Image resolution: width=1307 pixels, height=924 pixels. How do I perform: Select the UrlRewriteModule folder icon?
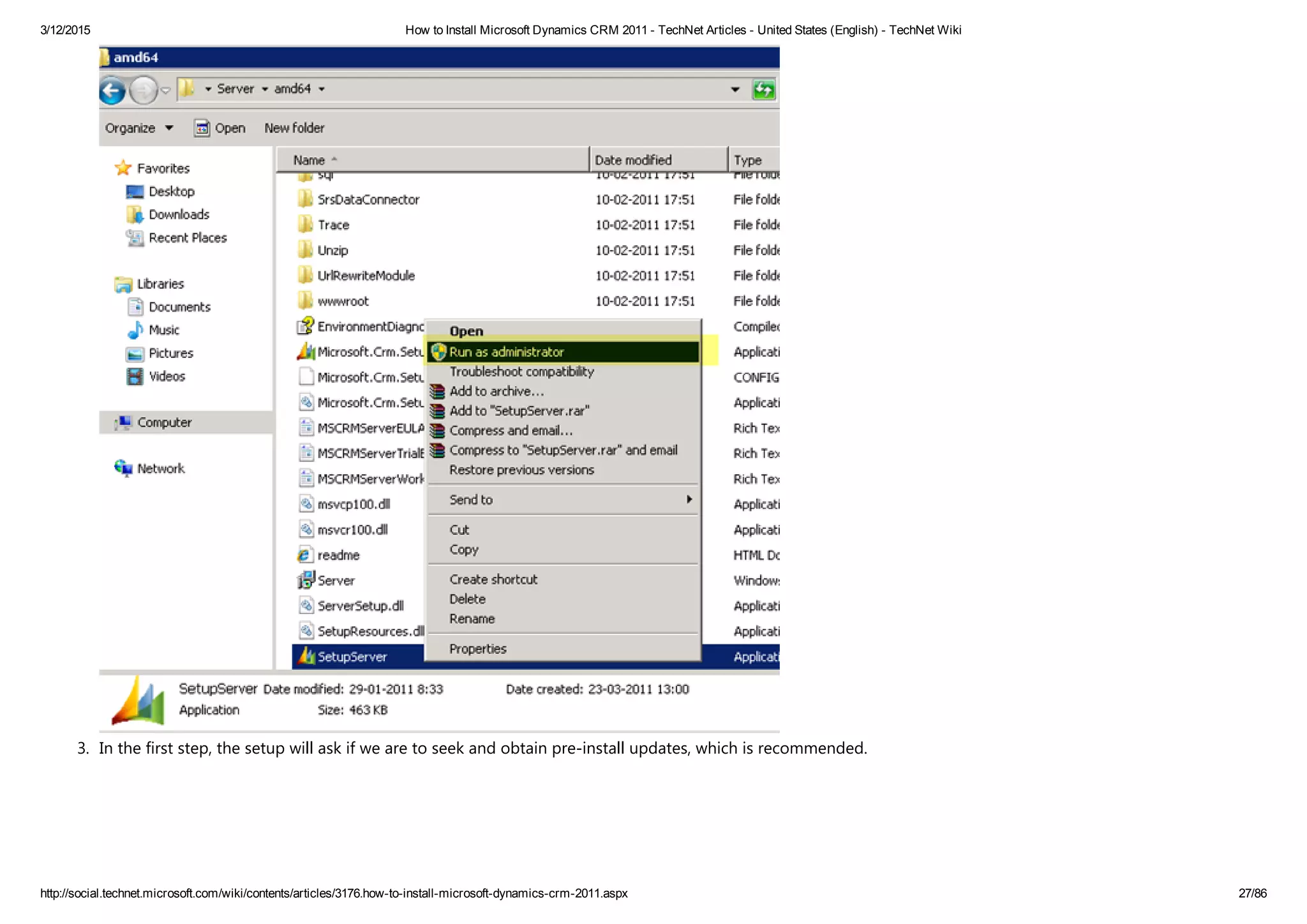(306, 276)
